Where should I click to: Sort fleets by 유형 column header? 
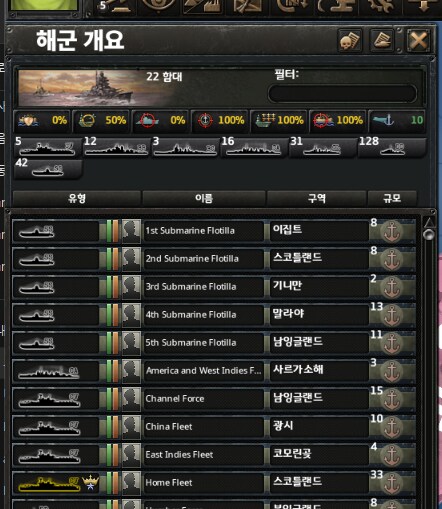pyautogui.click(x=77, y=199)
